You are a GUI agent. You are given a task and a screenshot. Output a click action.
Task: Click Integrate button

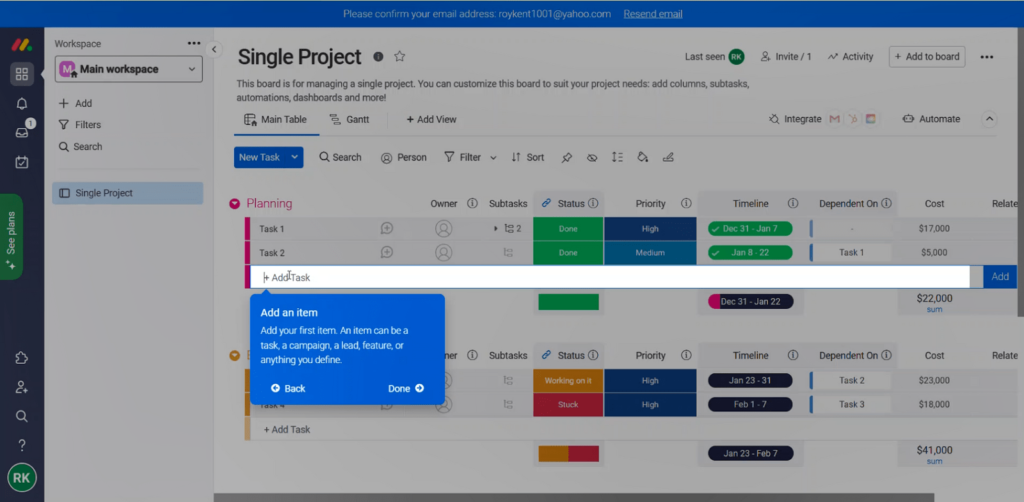[x=795, y=119]
